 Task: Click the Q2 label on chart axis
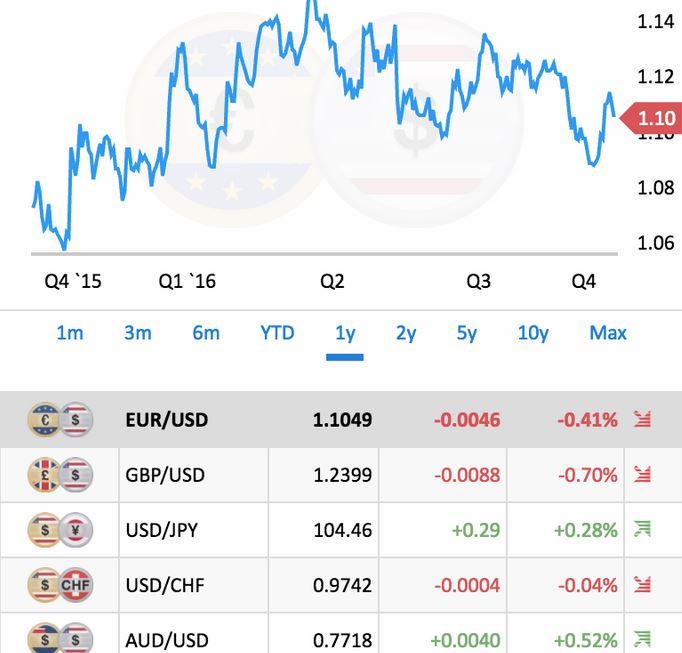click(x=332, y=282)
